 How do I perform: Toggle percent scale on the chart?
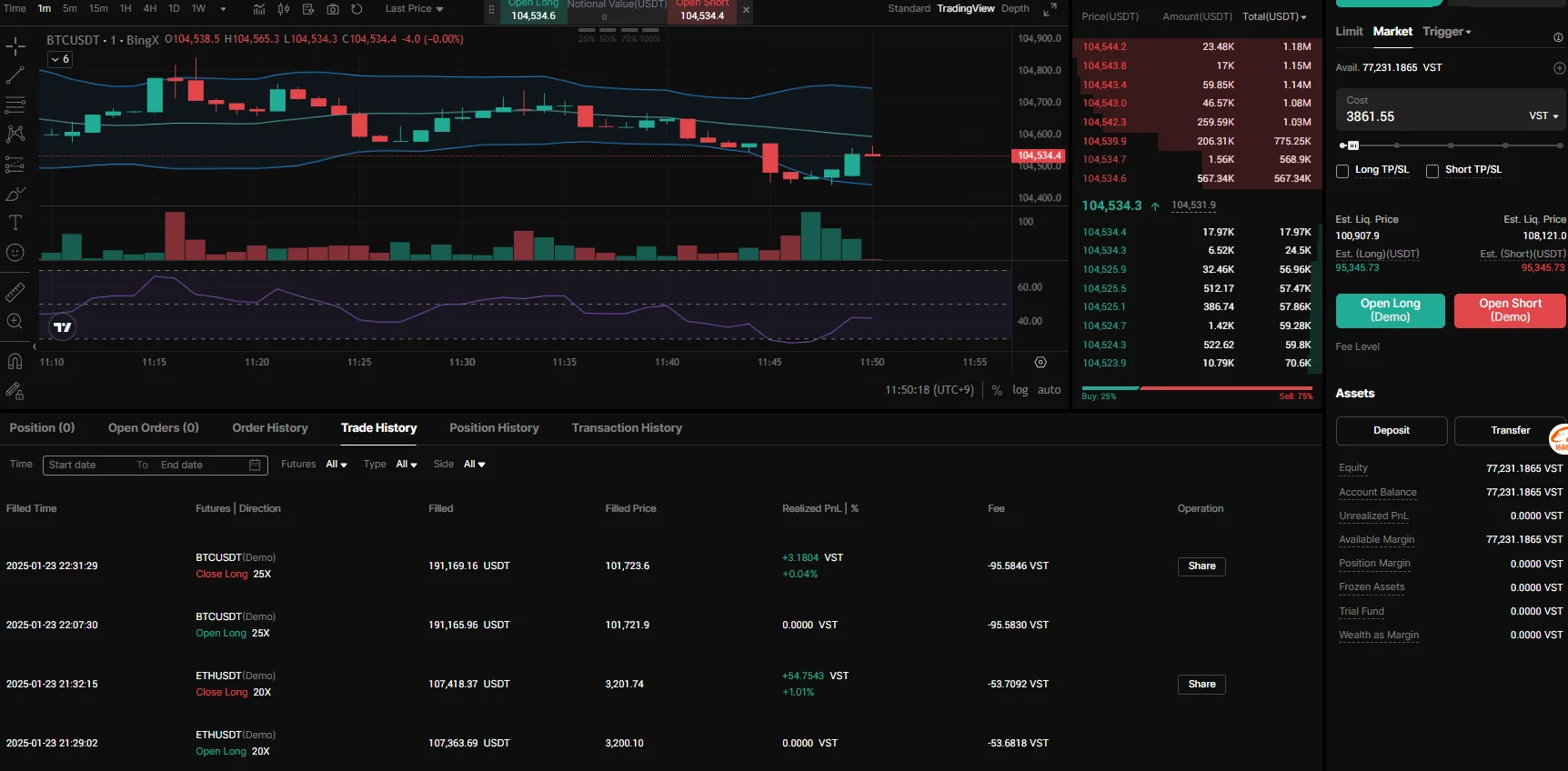coord(997,390)
